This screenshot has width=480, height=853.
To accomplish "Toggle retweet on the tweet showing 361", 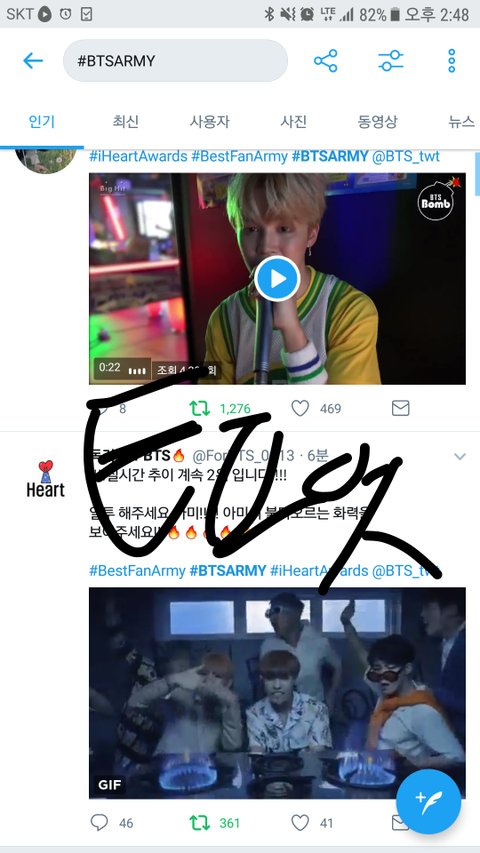I will point(200,823).
